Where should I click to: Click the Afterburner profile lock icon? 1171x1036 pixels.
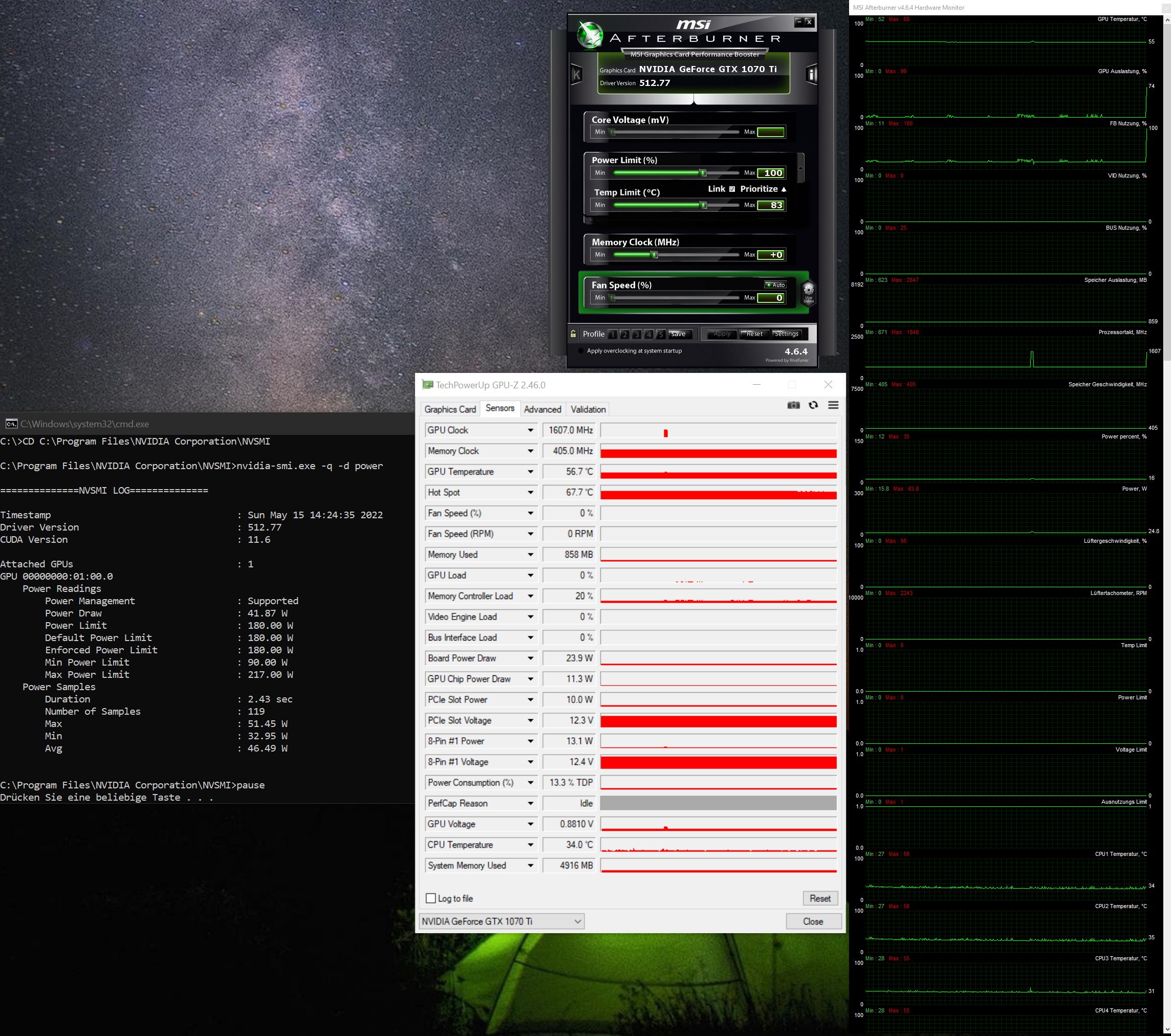pos(573,334)
